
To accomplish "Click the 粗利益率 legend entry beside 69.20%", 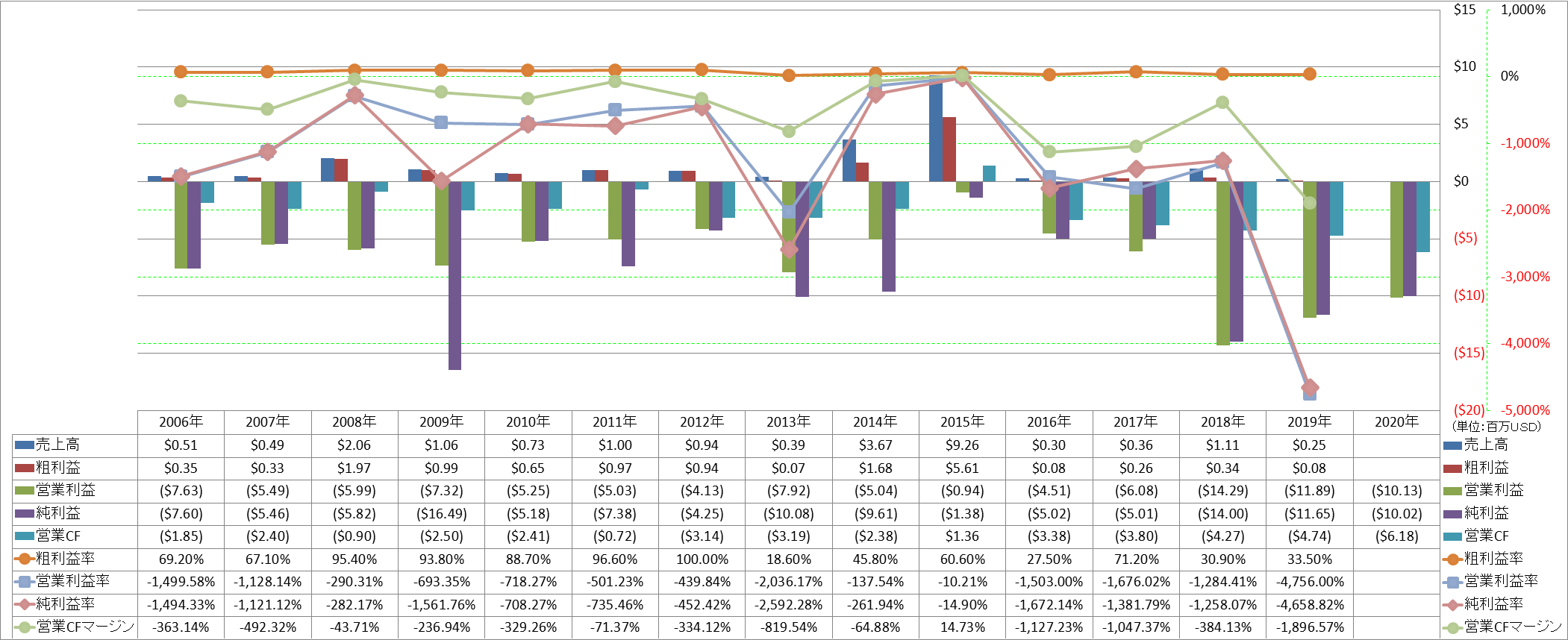I will (54, 559).
